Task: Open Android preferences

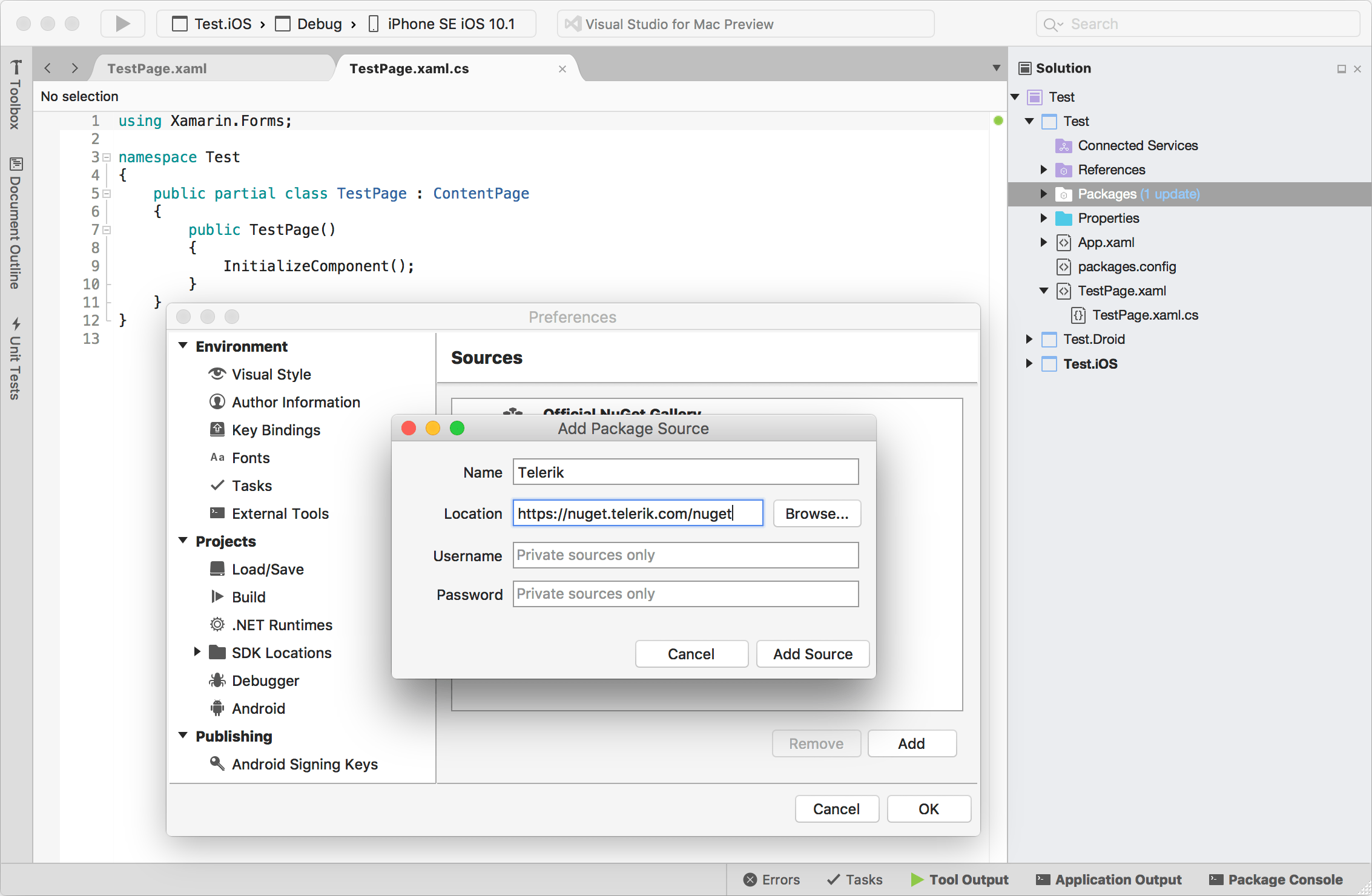Action: tap(246, 708)
